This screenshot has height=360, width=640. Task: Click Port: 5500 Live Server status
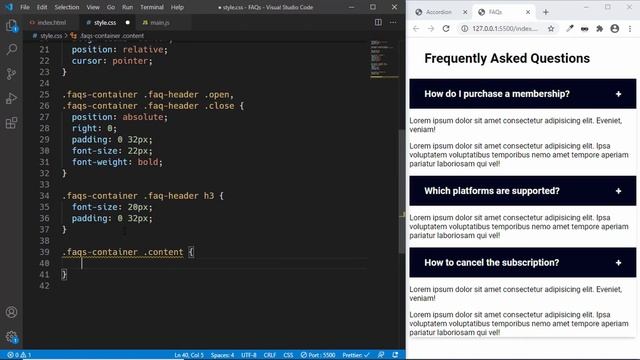(x=318, y=355)
